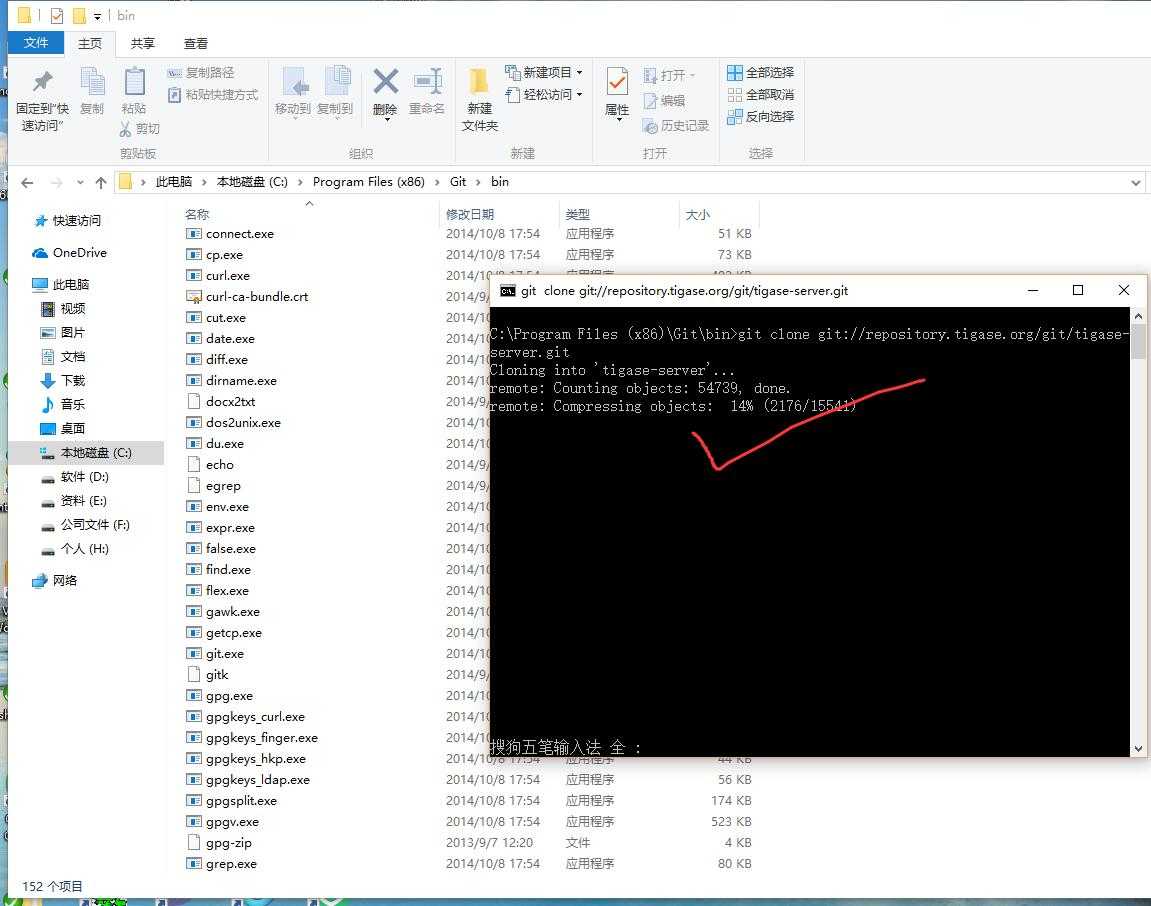Click Paste shortcut (粘贴快捷方式)
The image size is (1151, 906).
point(213,95)
